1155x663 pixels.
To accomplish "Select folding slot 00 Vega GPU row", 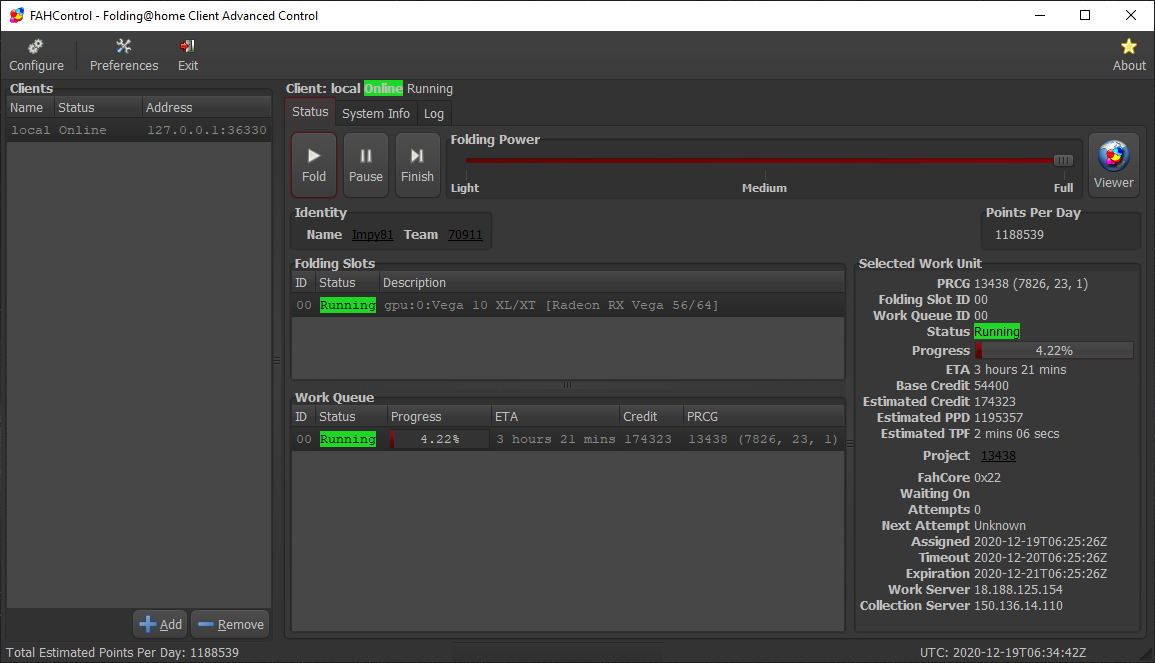I will tap(568, 305).
